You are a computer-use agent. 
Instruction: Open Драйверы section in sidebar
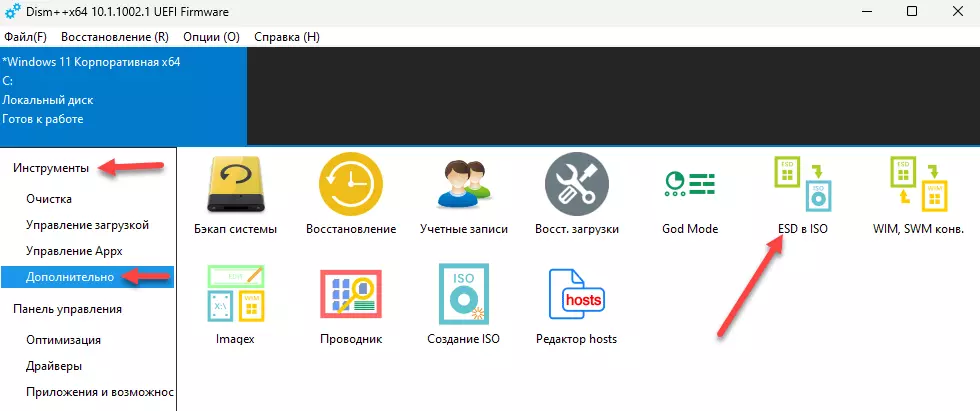tap(54, 366)
